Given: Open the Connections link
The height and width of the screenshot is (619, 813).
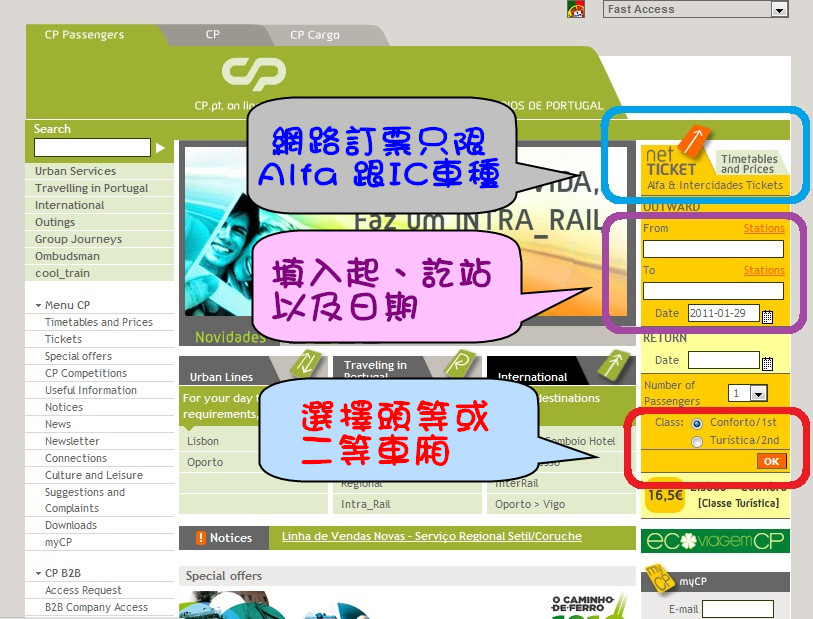Looking at the screenshot, I should 76,459.
